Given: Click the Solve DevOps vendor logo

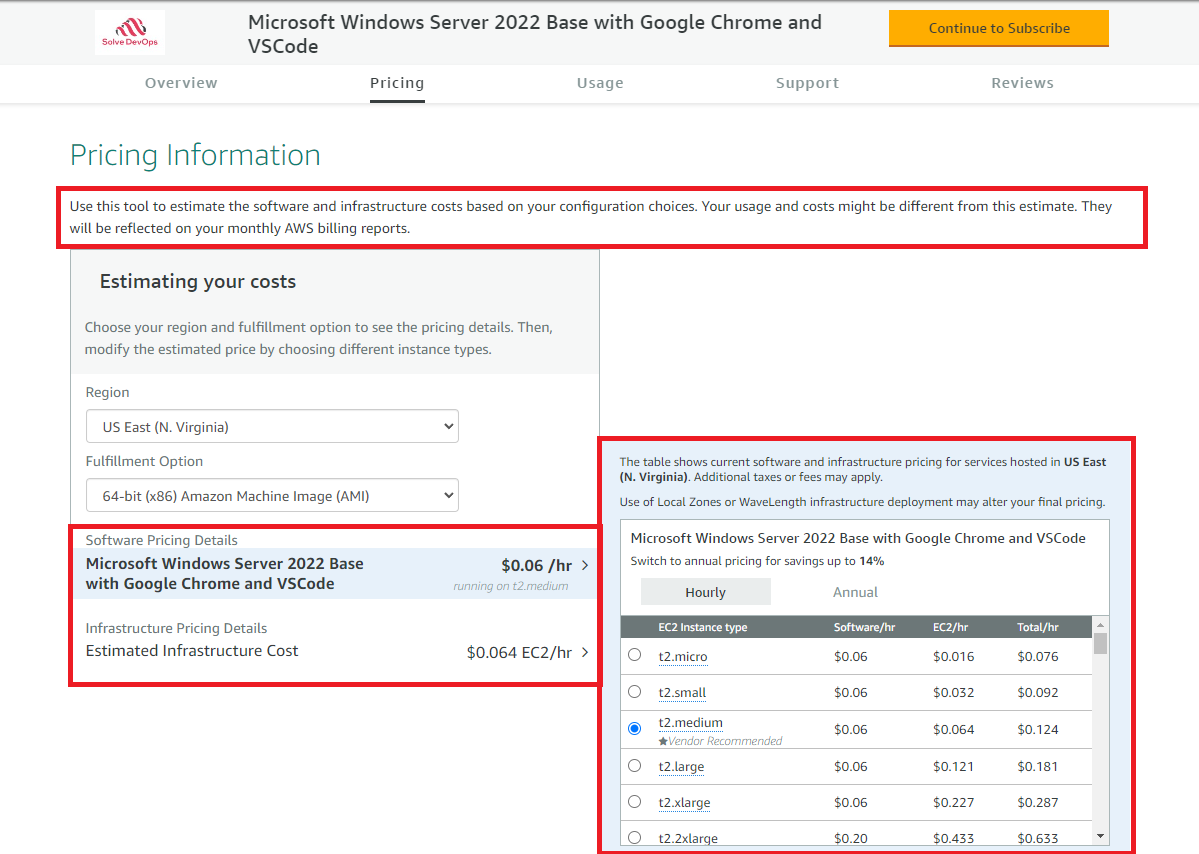Looking at the screenshot, I should (x=130, y=32).
